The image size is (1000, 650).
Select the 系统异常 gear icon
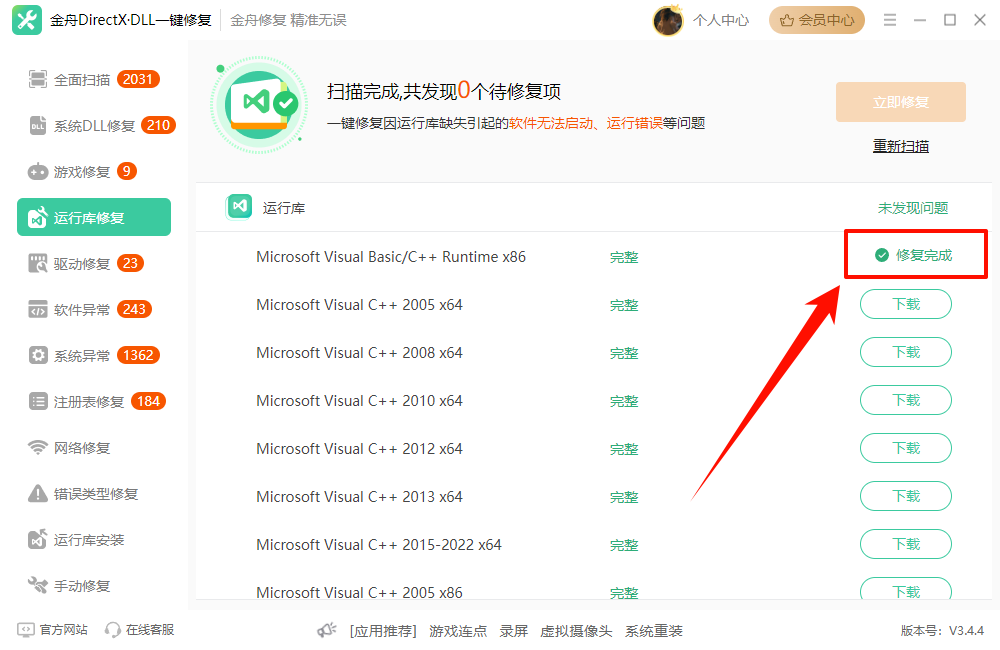click(x=38, y=355)
